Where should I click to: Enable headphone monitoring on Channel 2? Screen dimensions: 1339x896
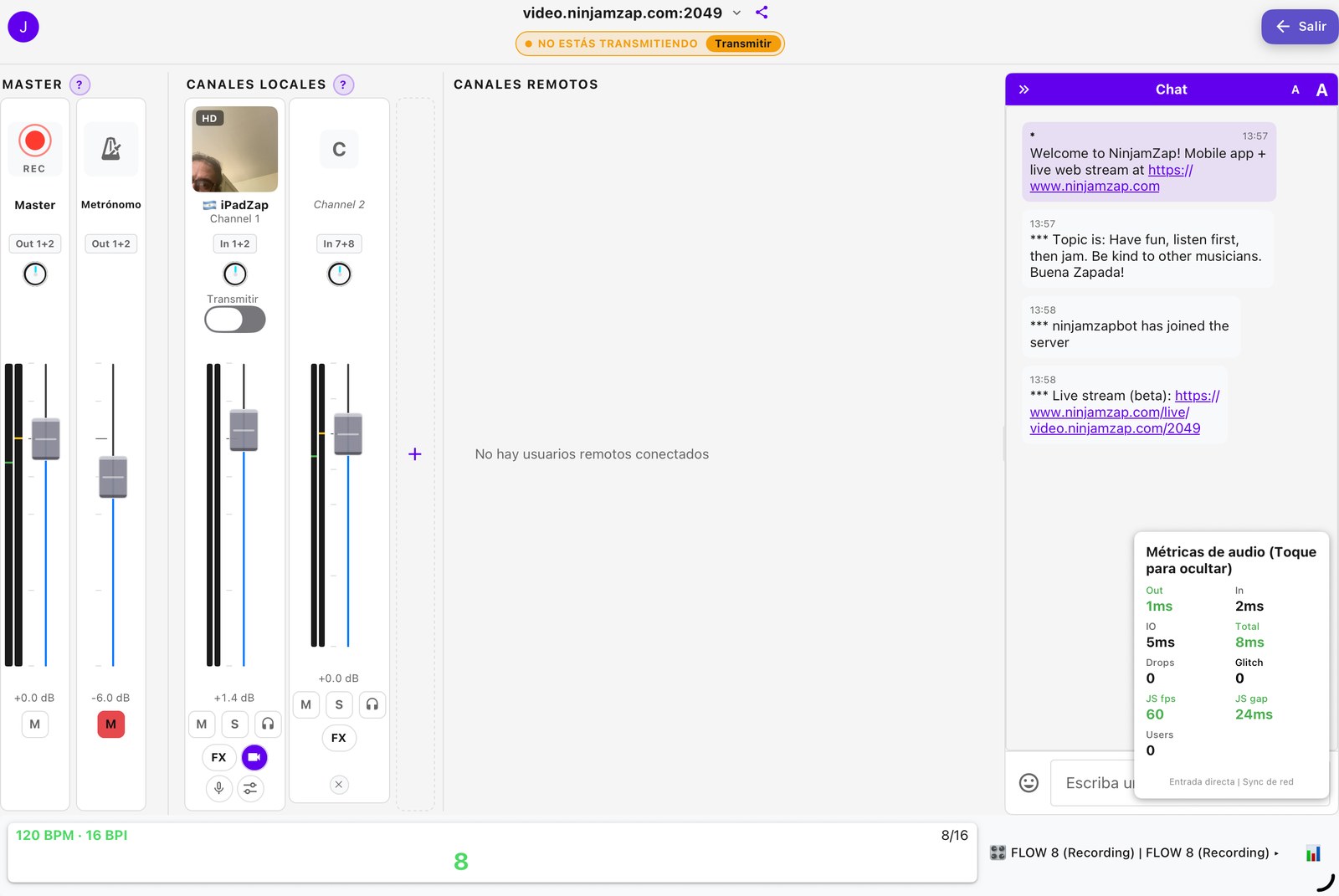372,704
